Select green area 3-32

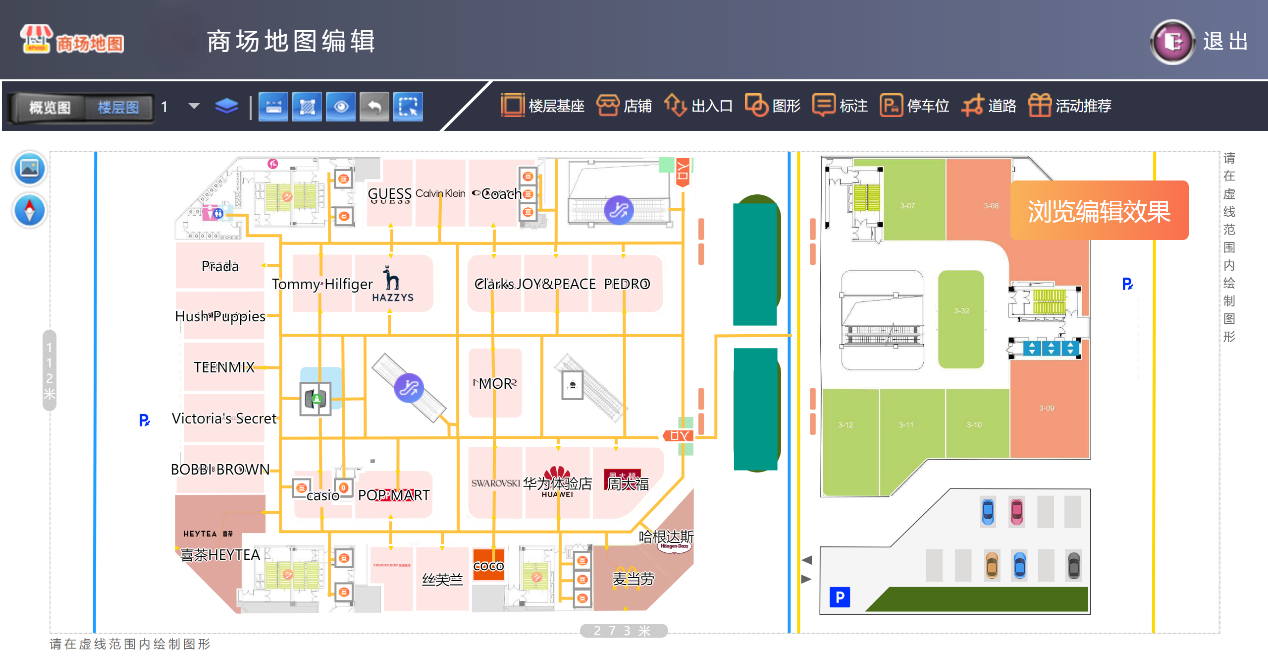pos(961,318)
